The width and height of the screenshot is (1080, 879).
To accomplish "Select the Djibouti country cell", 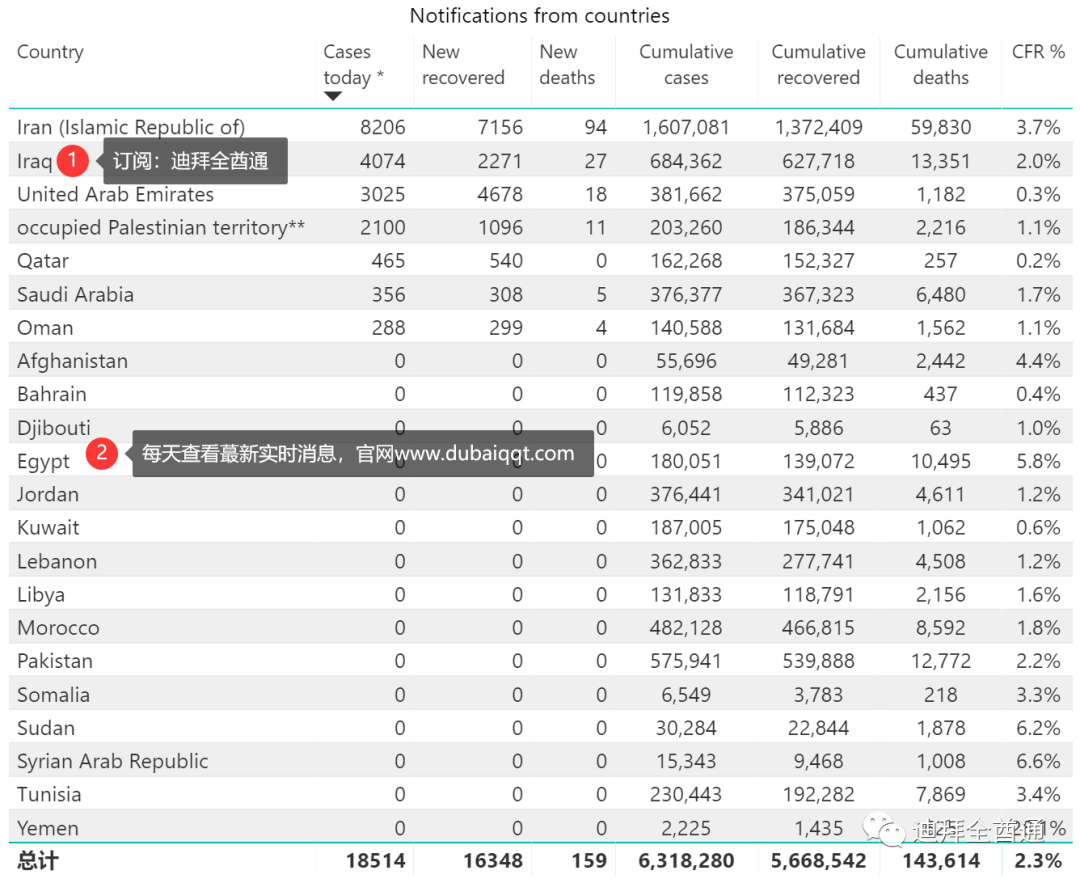I will point(54,428).
